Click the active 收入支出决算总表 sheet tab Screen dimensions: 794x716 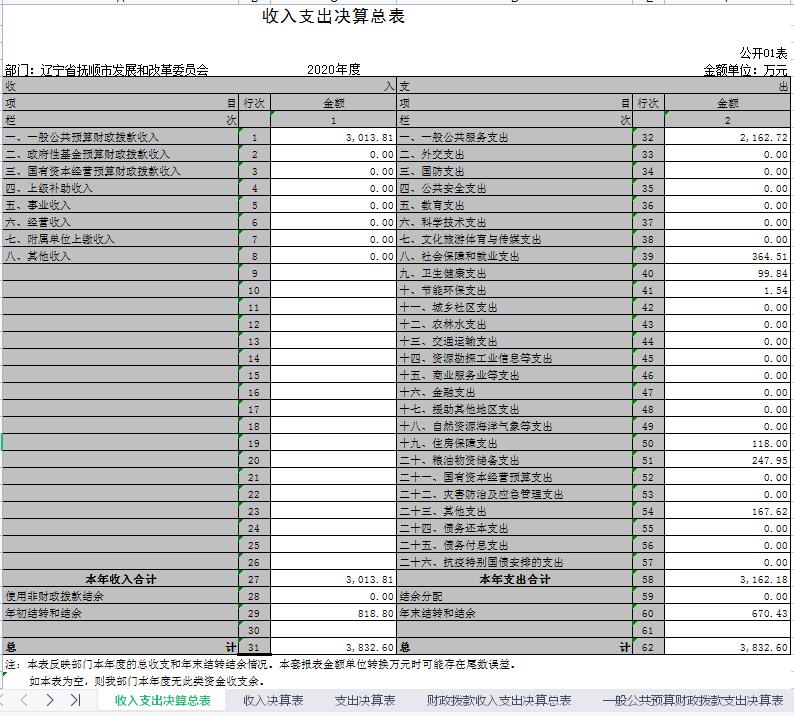[162, 700]
